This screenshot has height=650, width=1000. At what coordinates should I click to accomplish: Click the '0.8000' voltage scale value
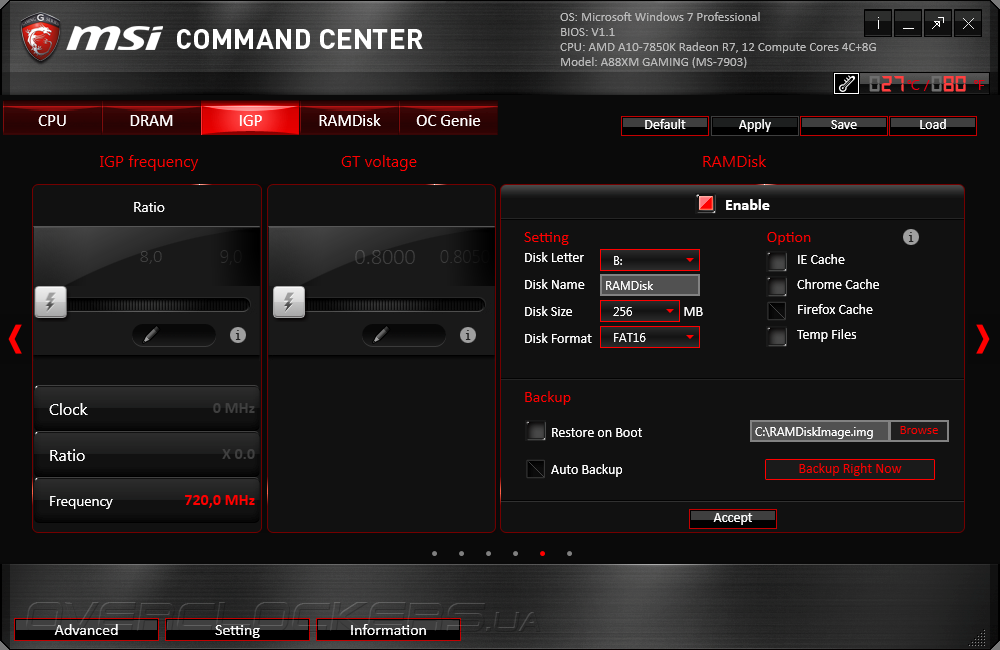[385, 257]
